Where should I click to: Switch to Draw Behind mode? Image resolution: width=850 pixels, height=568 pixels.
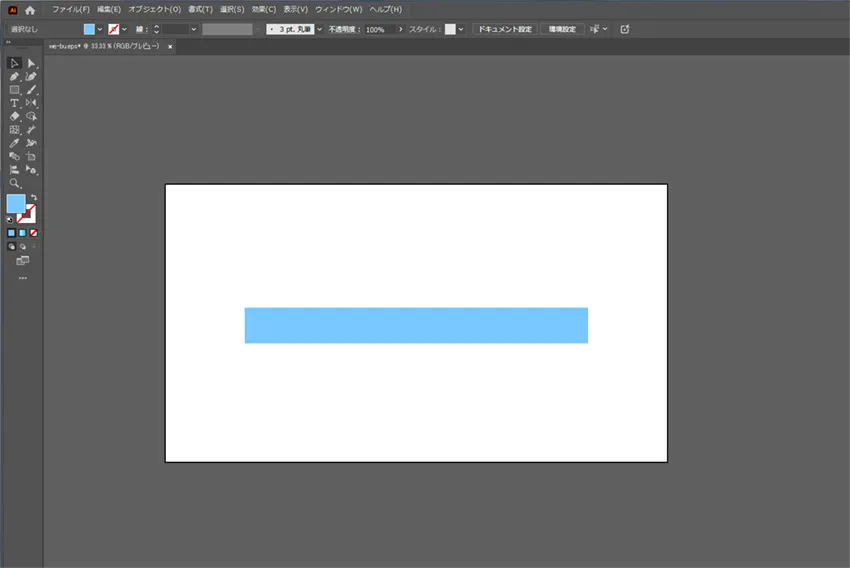tap(22, 246)
